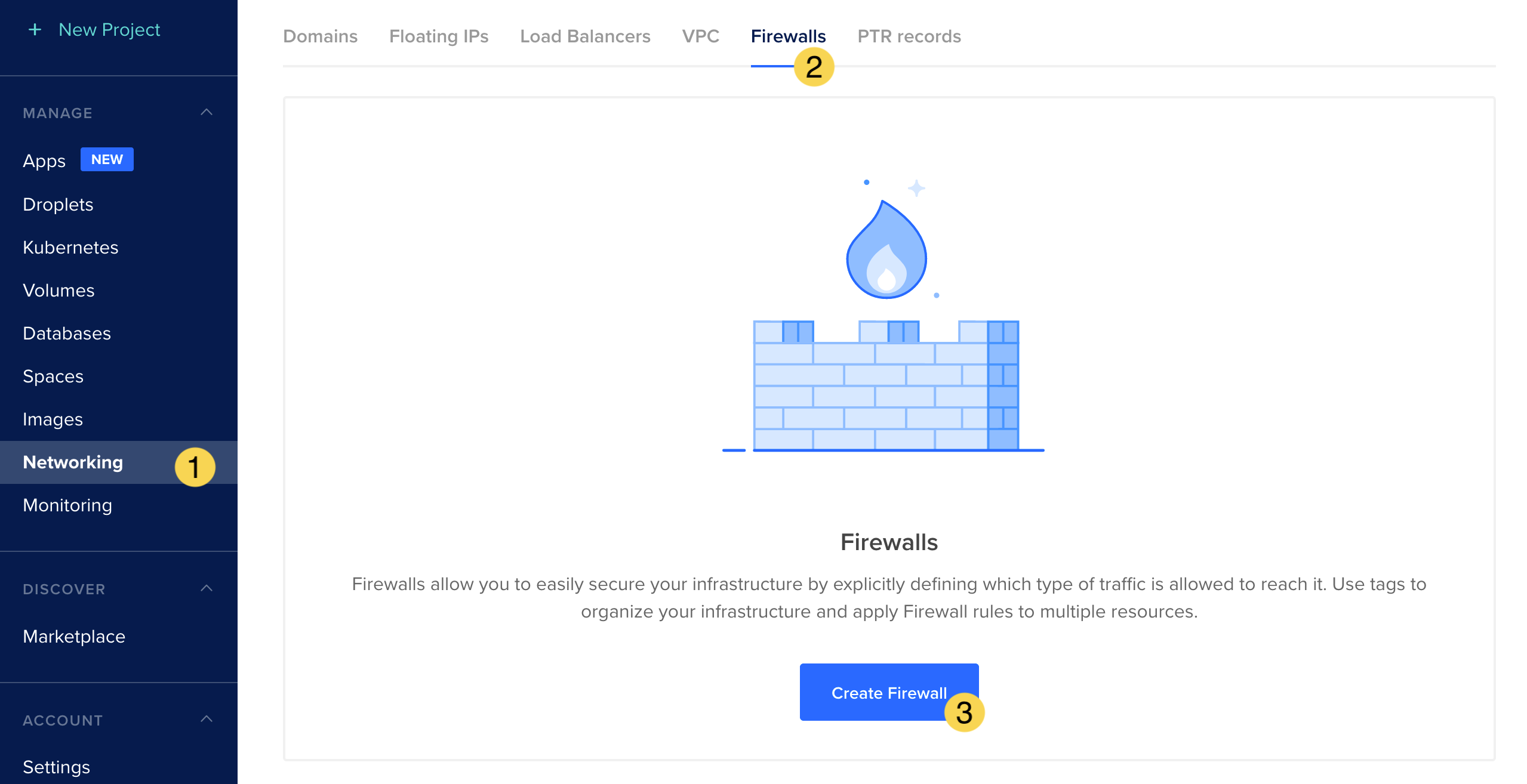1527x784 pixels.
Task: Collapse the DISCOVER section
Action: pos(207,588)
